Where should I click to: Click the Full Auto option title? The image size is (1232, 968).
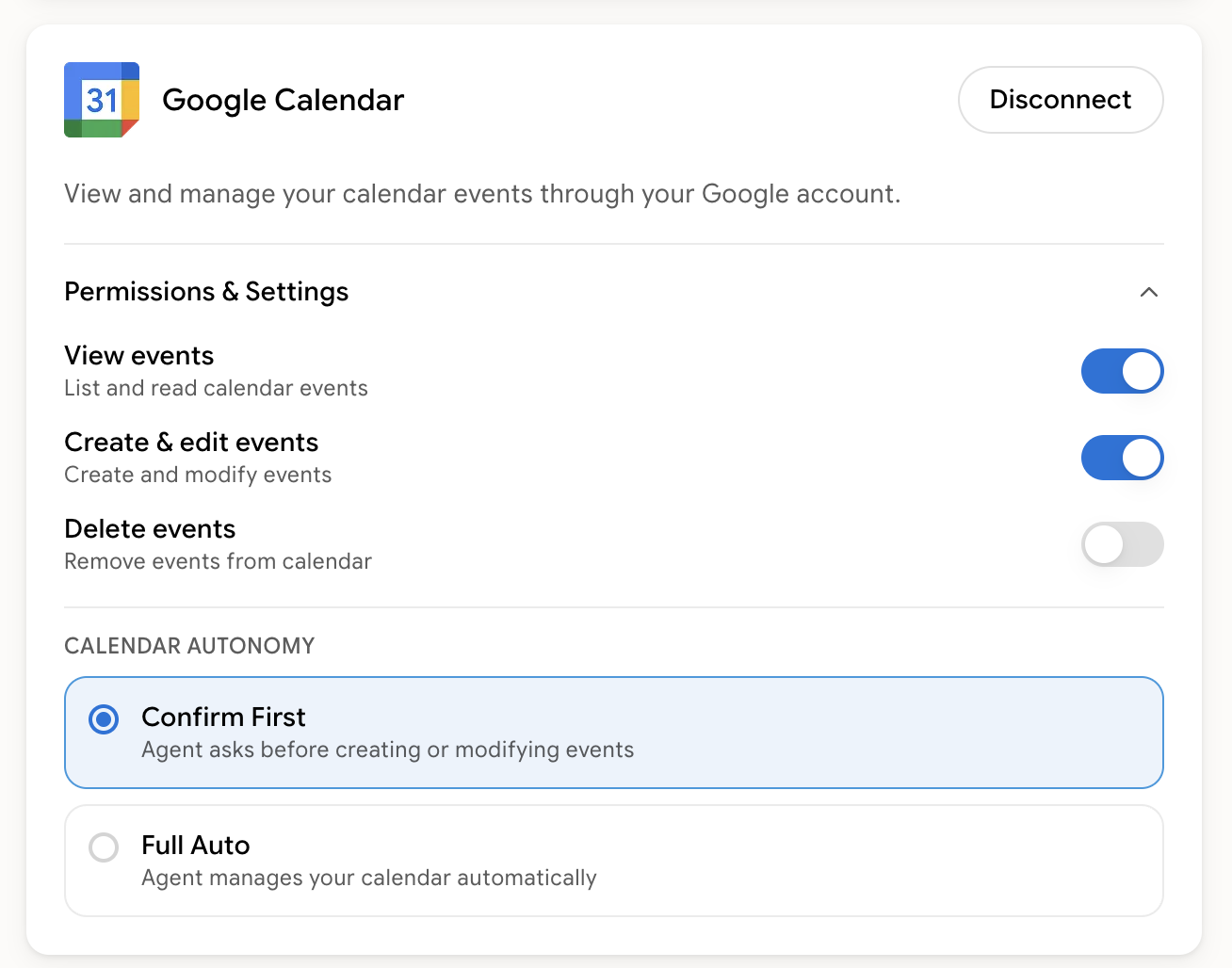196,846
